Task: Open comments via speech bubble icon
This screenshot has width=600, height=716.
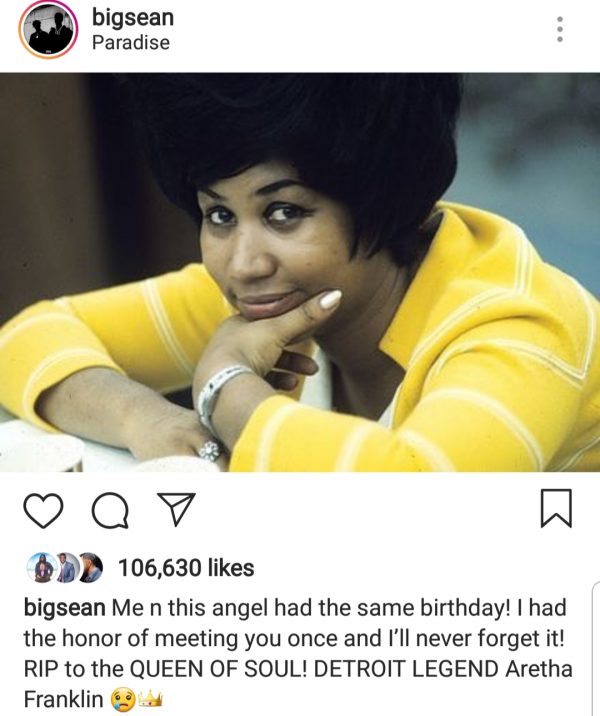Action: 110,511
